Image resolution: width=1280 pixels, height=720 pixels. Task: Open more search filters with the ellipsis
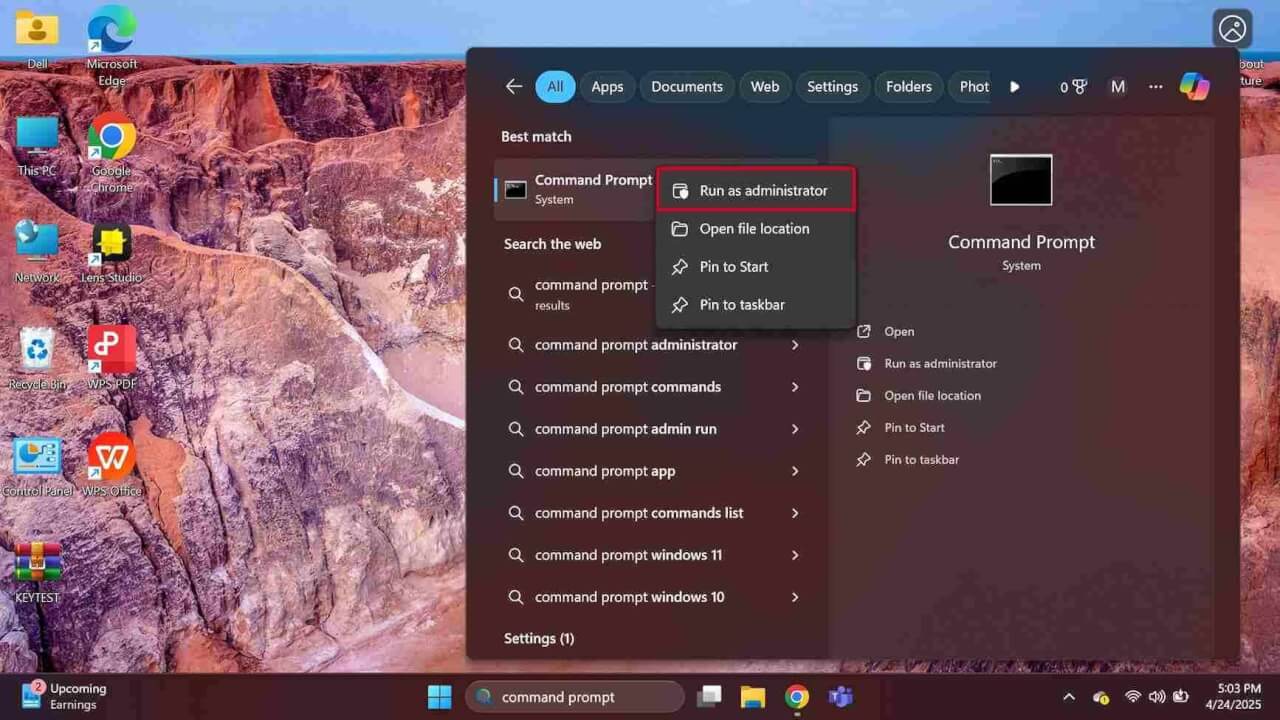click(x=1155, y=87)
